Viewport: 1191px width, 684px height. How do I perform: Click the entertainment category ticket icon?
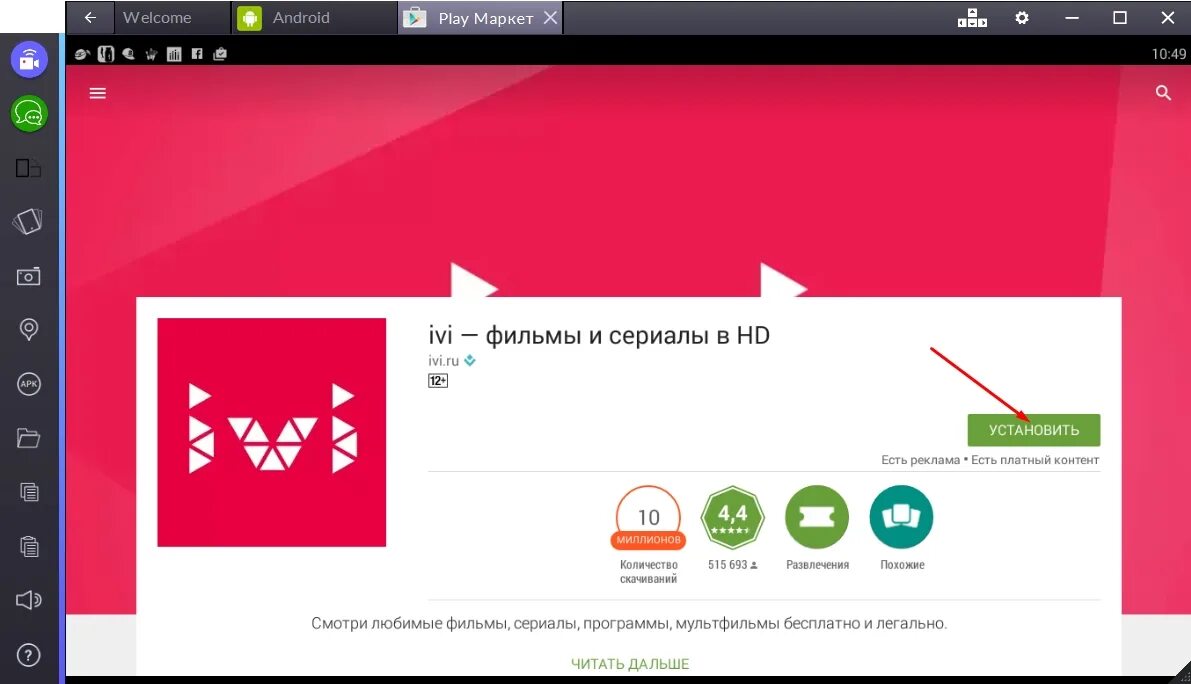817,517
